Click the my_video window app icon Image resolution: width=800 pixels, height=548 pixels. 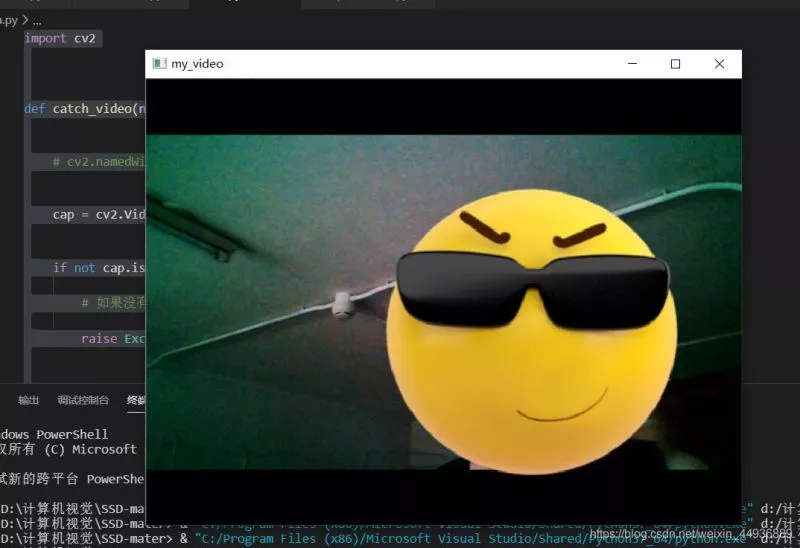click(x=159, y=64)
